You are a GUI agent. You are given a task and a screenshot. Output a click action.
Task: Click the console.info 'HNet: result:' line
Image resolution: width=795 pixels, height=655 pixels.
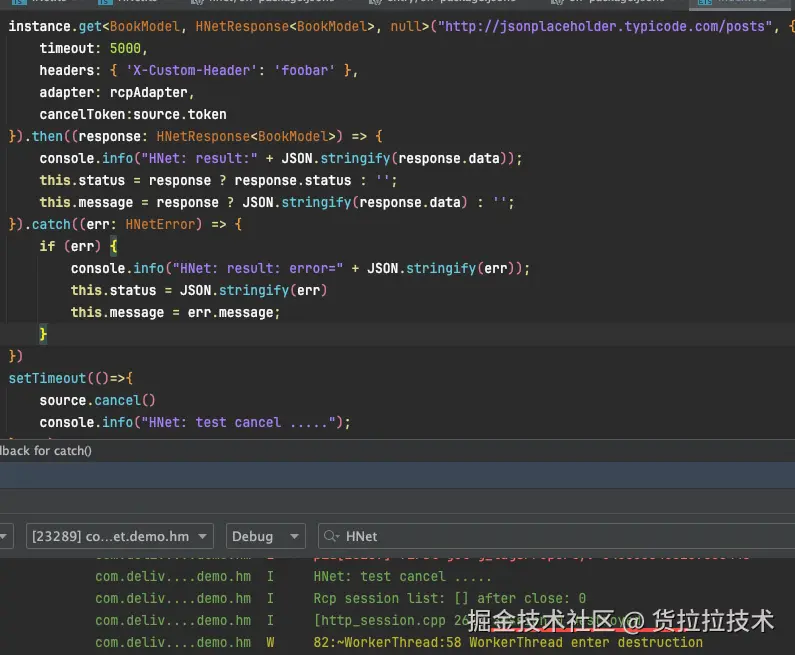coord(281,159)
